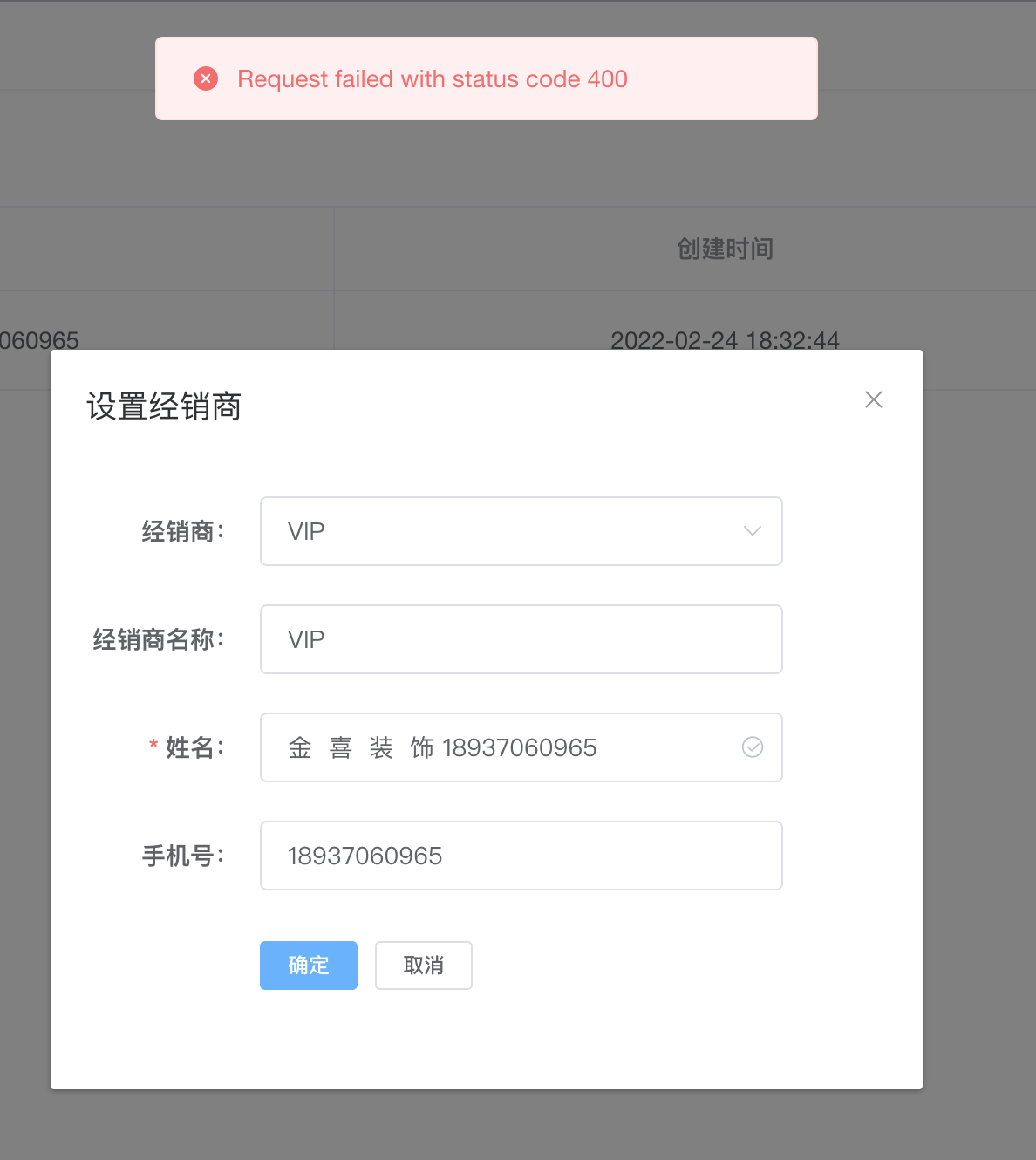Click the 手机号: field label
The height and width of the screenshot is (1160, 1036).
click(x=183, y=856)
